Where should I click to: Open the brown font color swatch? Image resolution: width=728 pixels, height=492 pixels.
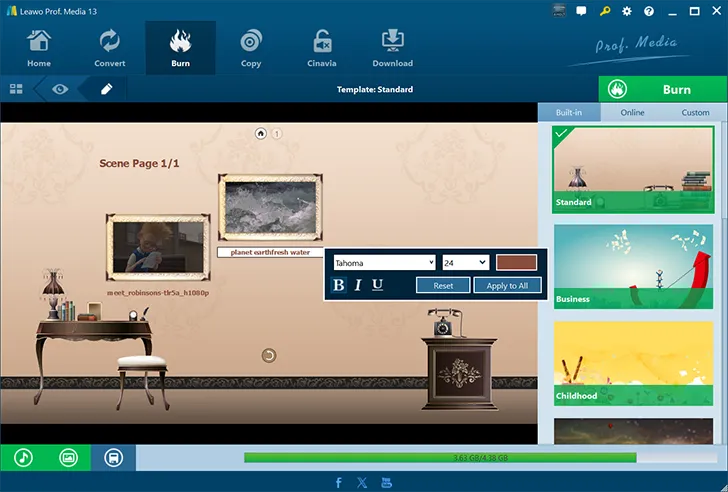[516, 262]
